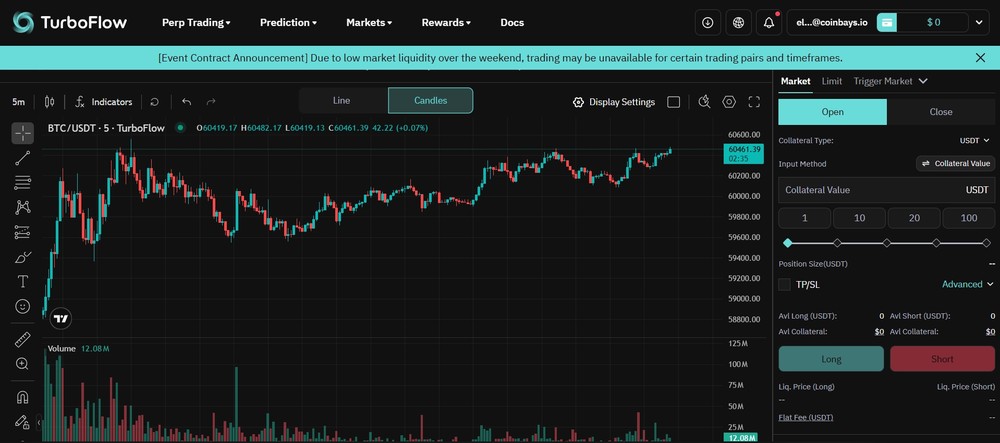1000x443 pixels.
Task: Switch chart view to Line
Action: 342,101
